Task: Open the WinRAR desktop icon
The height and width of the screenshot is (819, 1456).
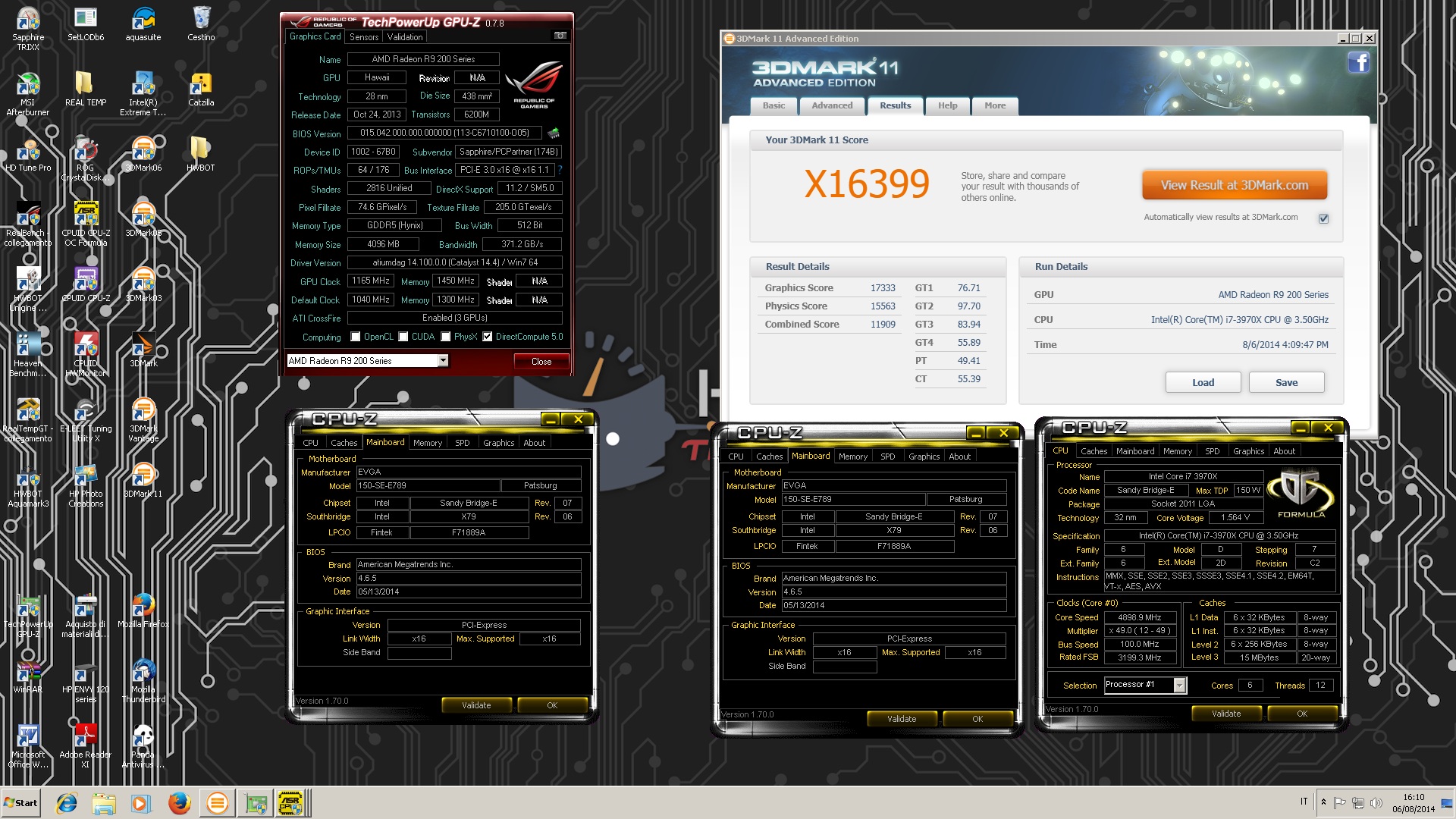Action: (x=28, y=676)
